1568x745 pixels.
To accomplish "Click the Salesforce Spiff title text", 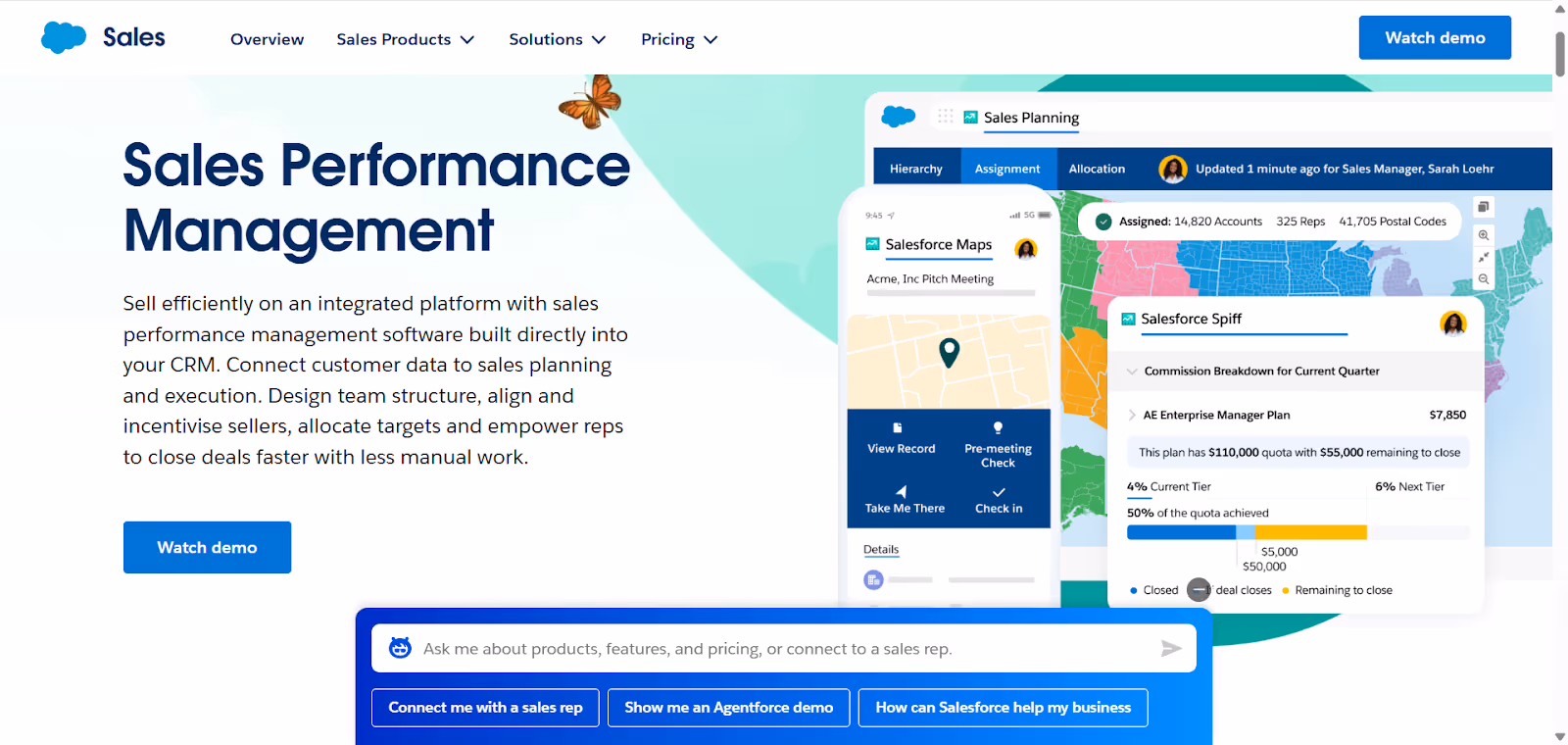I will 1191,319.
